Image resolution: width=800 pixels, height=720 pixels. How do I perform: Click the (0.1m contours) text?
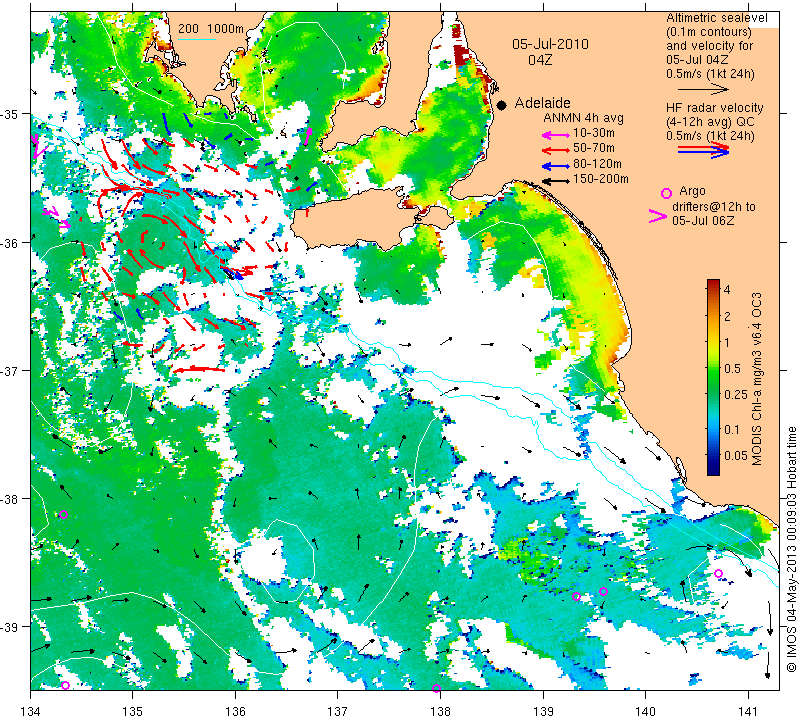pos(709,32)
